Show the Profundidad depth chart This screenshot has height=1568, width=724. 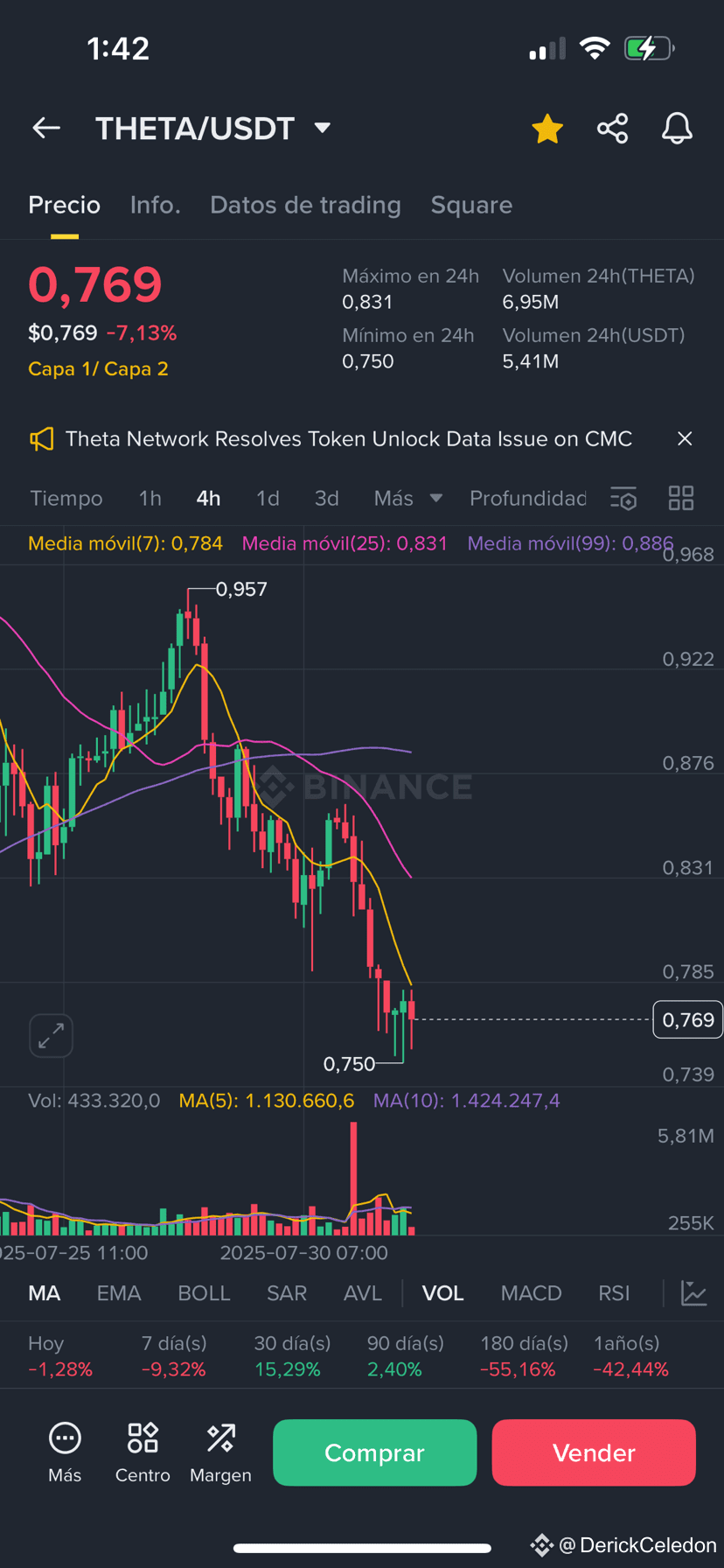click(x=528, y=499)
